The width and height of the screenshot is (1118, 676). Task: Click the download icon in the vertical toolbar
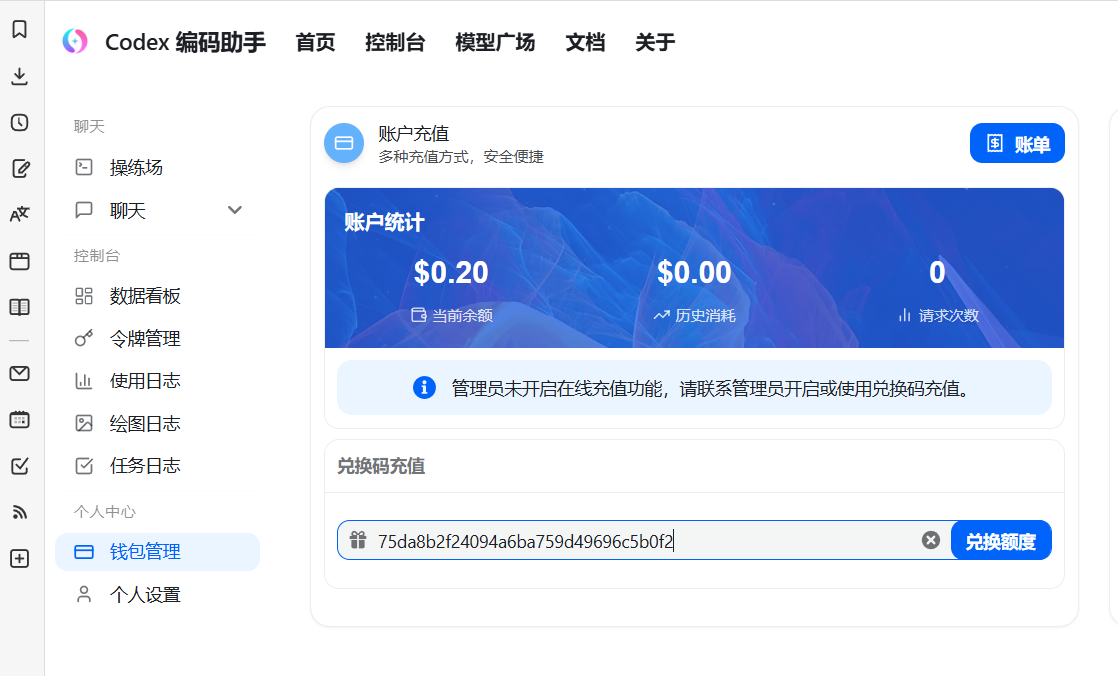tap(19, 76)
